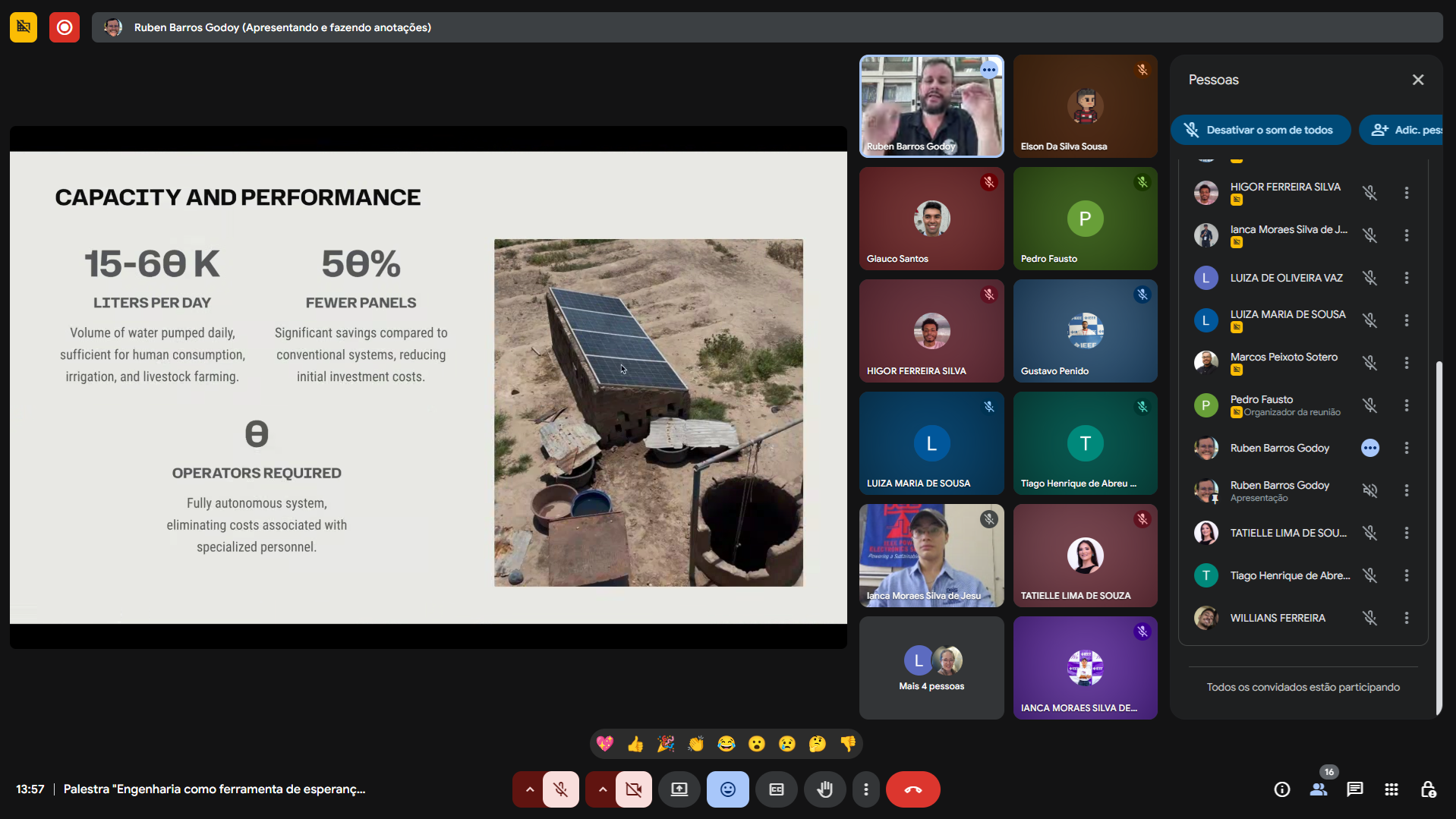The image size is (1456, 819).
Task: Open the chat panel icon
Action: coord(1354,789)
